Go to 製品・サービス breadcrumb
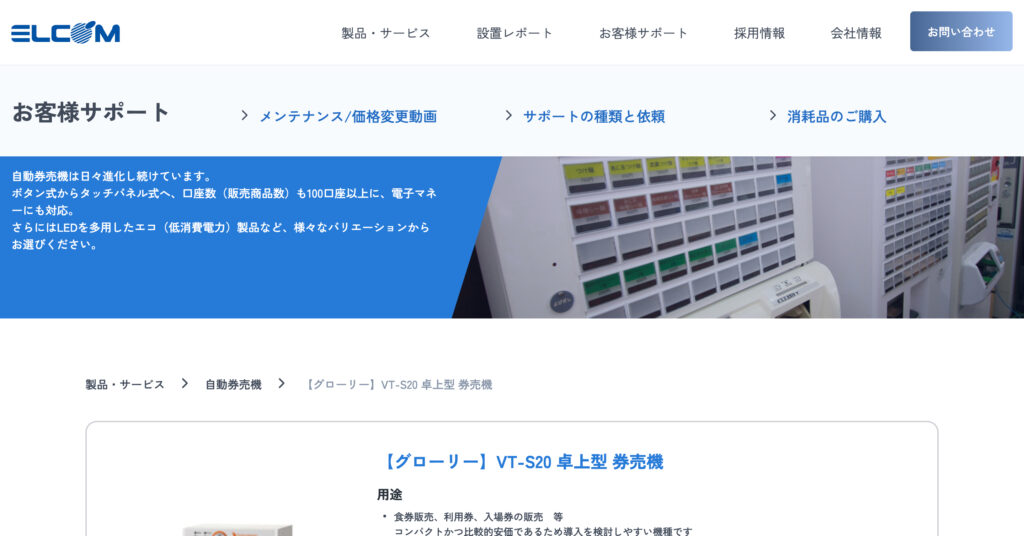1024x536 pixels. click(125, 385)
